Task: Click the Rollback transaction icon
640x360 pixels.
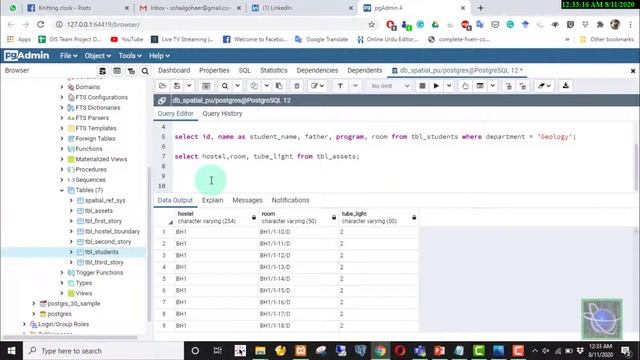Action: [523, 86]
